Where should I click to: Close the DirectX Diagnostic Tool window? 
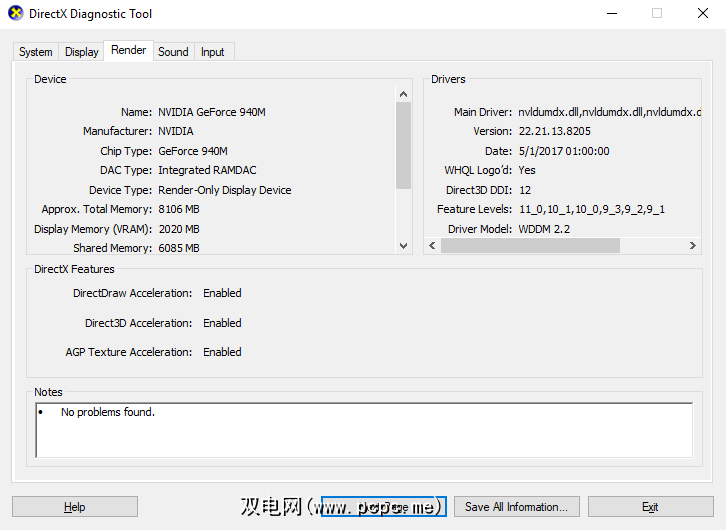click(x=703, y=13)
